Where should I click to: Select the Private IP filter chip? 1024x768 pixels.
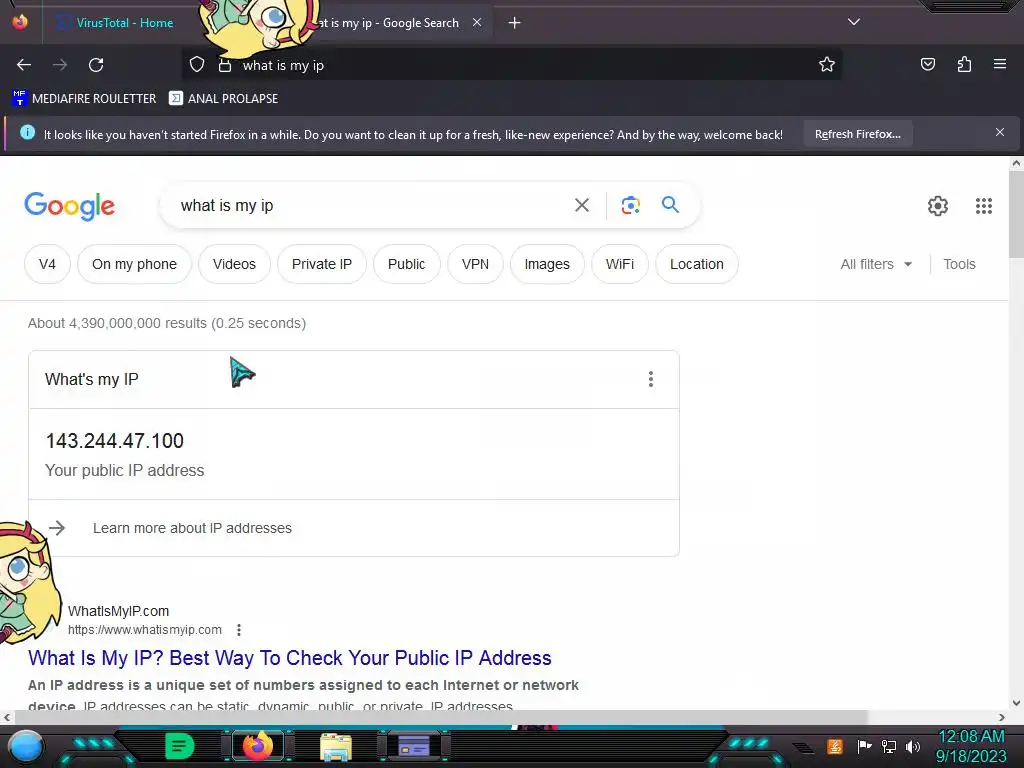(321, 264)
